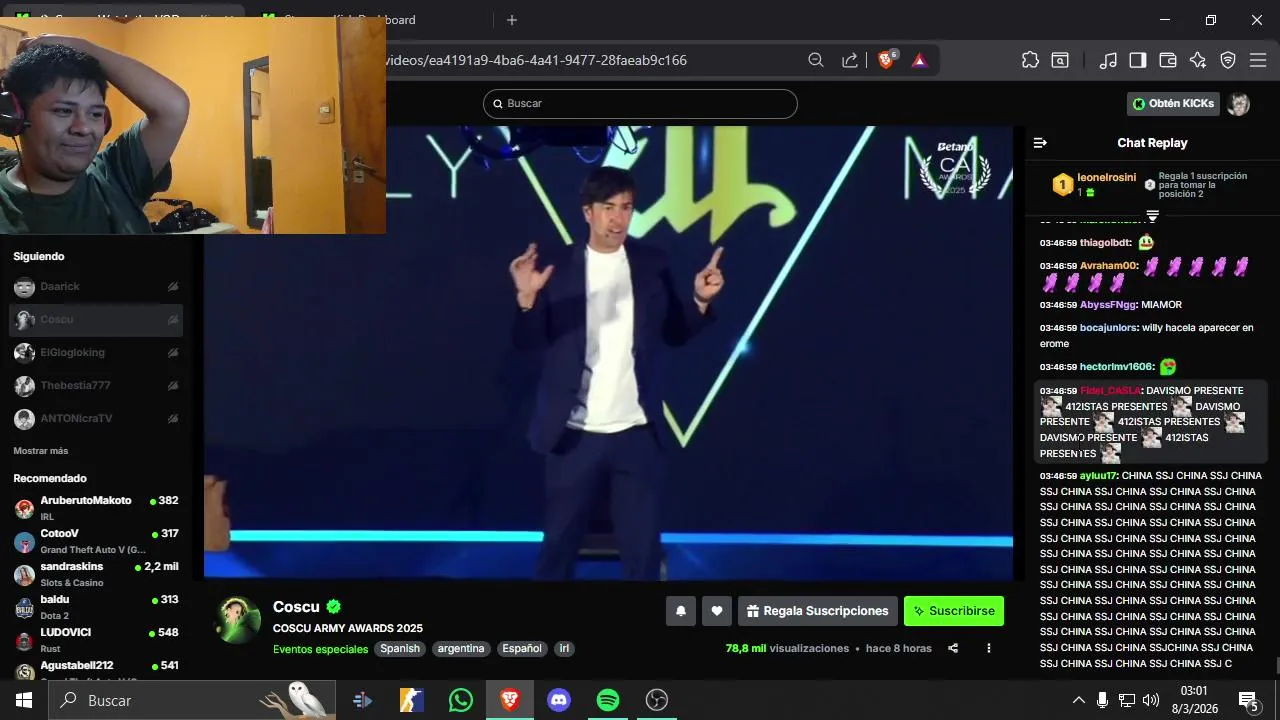Image resolution: width=1280 pixels, height=720 pixels.
Task: Click the microphone icon in system tray
Action: pos(1102,700)
